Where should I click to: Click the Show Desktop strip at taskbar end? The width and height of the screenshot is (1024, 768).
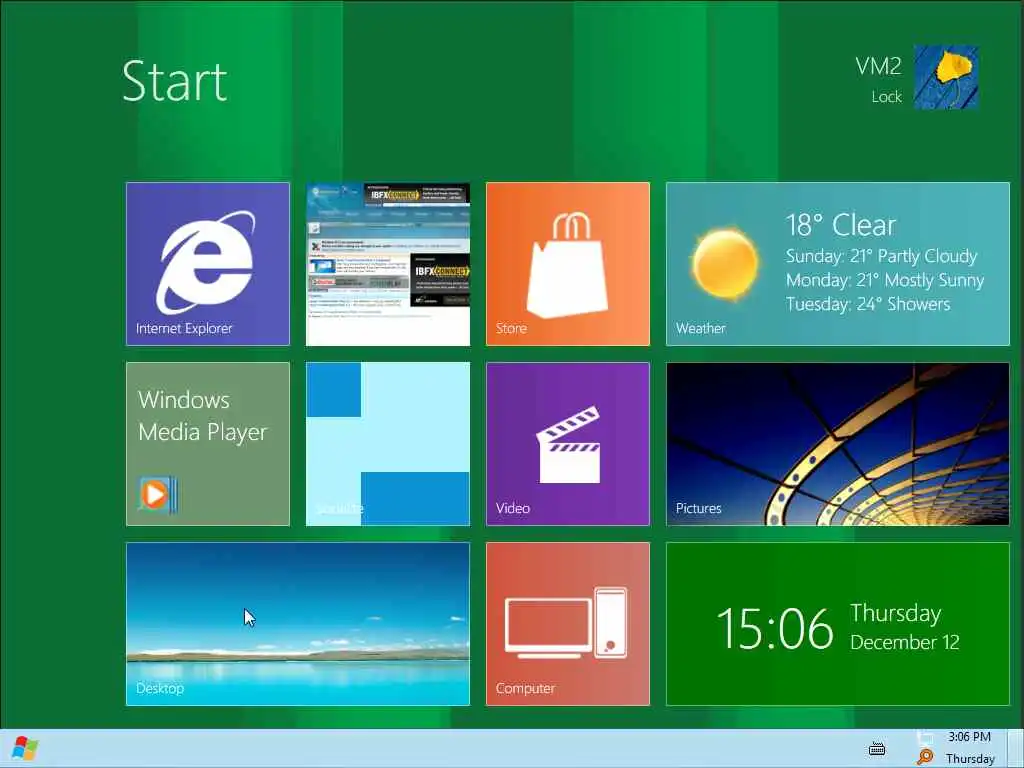tap(1016, 748)
